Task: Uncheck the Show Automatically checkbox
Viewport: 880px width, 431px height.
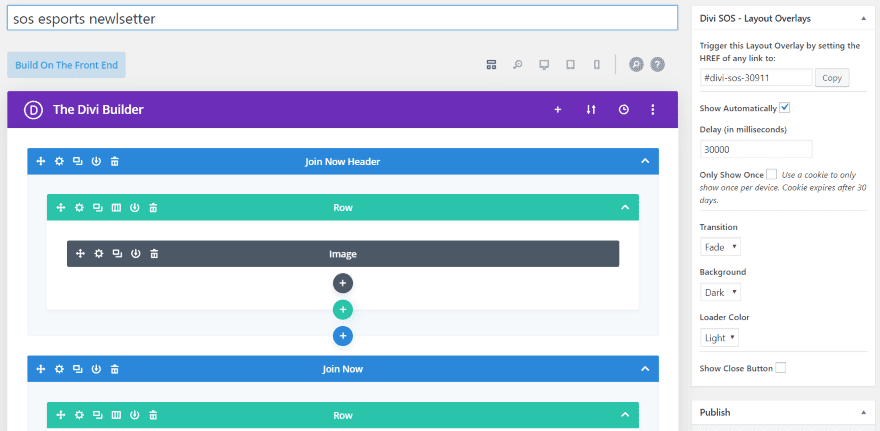Action: pos(785,107)
